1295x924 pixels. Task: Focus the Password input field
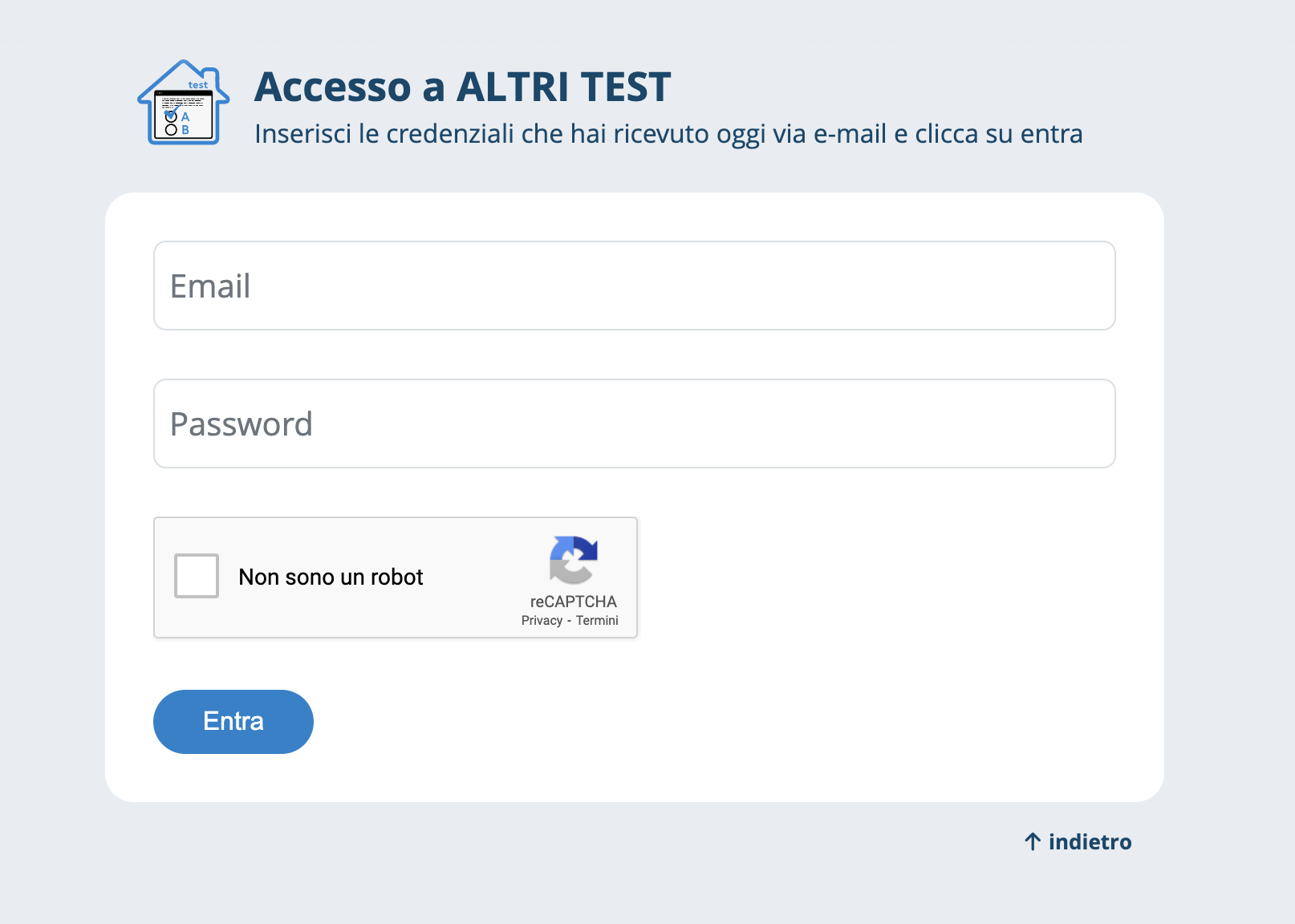pos(634,423)
